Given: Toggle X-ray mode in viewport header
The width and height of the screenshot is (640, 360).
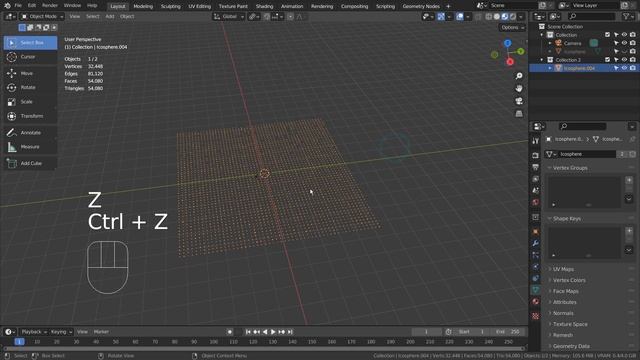Looking at the screenshot, I should pos(478,17).
